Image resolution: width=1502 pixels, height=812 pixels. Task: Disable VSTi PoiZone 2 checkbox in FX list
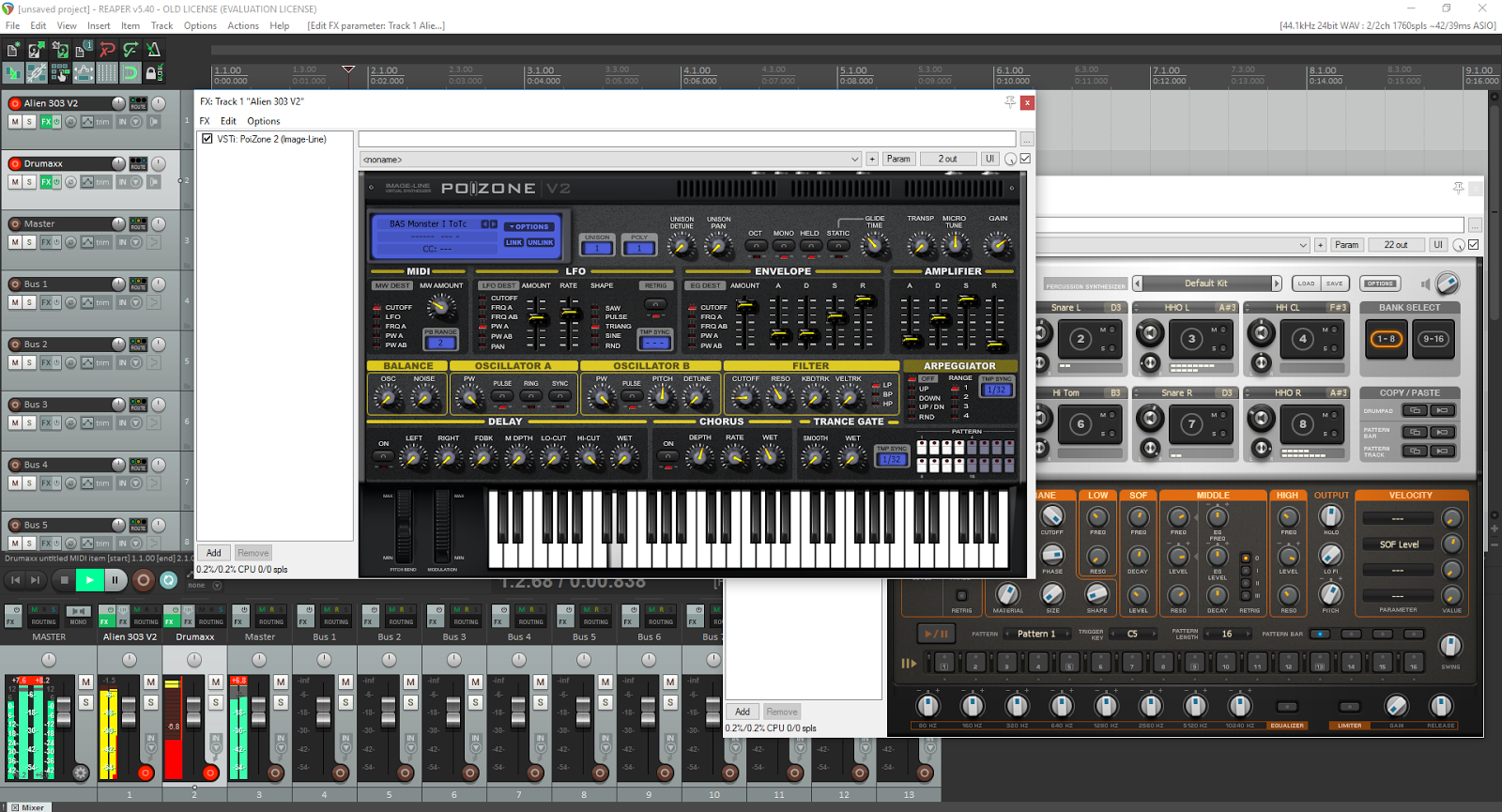(x=207, y=139)
